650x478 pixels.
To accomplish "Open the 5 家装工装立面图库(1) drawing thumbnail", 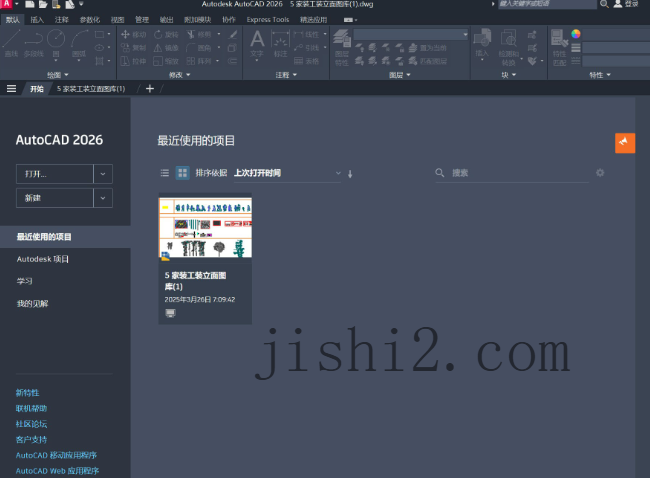I will [205, 227].
